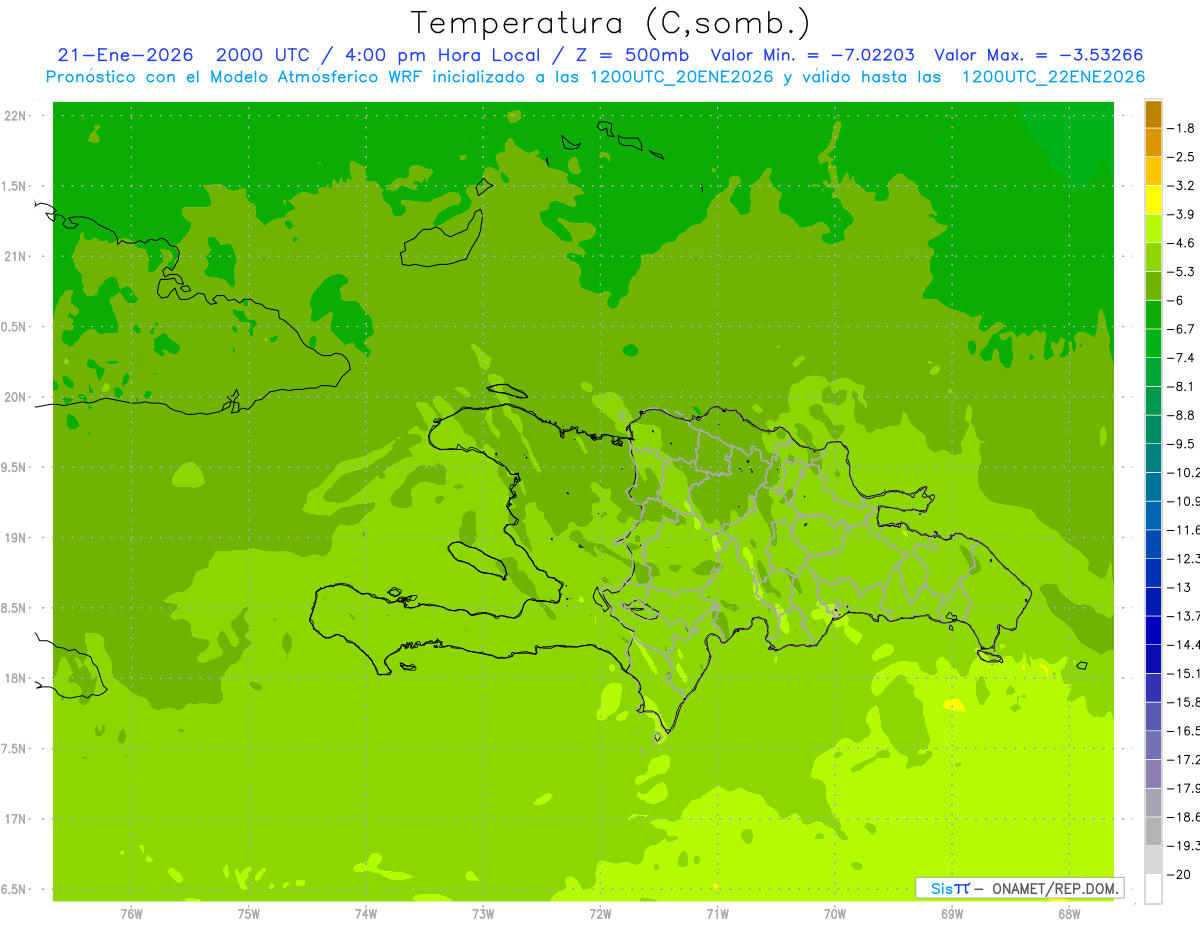
Task: Click the "69W" longitude label
Action: tap(952, 913)
